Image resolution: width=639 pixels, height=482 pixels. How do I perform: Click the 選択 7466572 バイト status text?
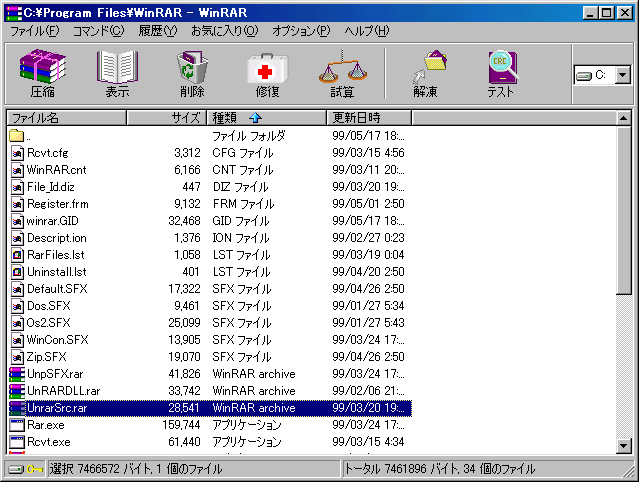coord(136,469)
